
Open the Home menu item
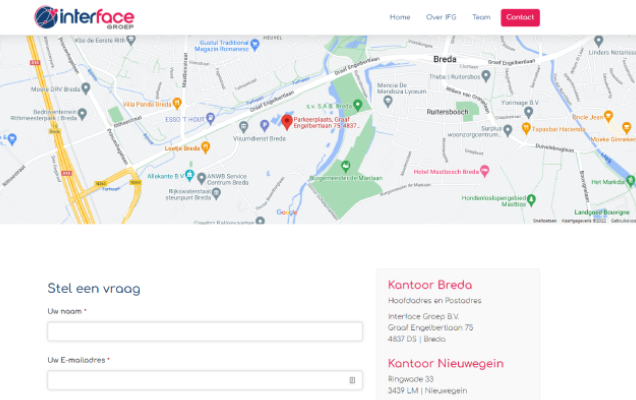[400, 17]
